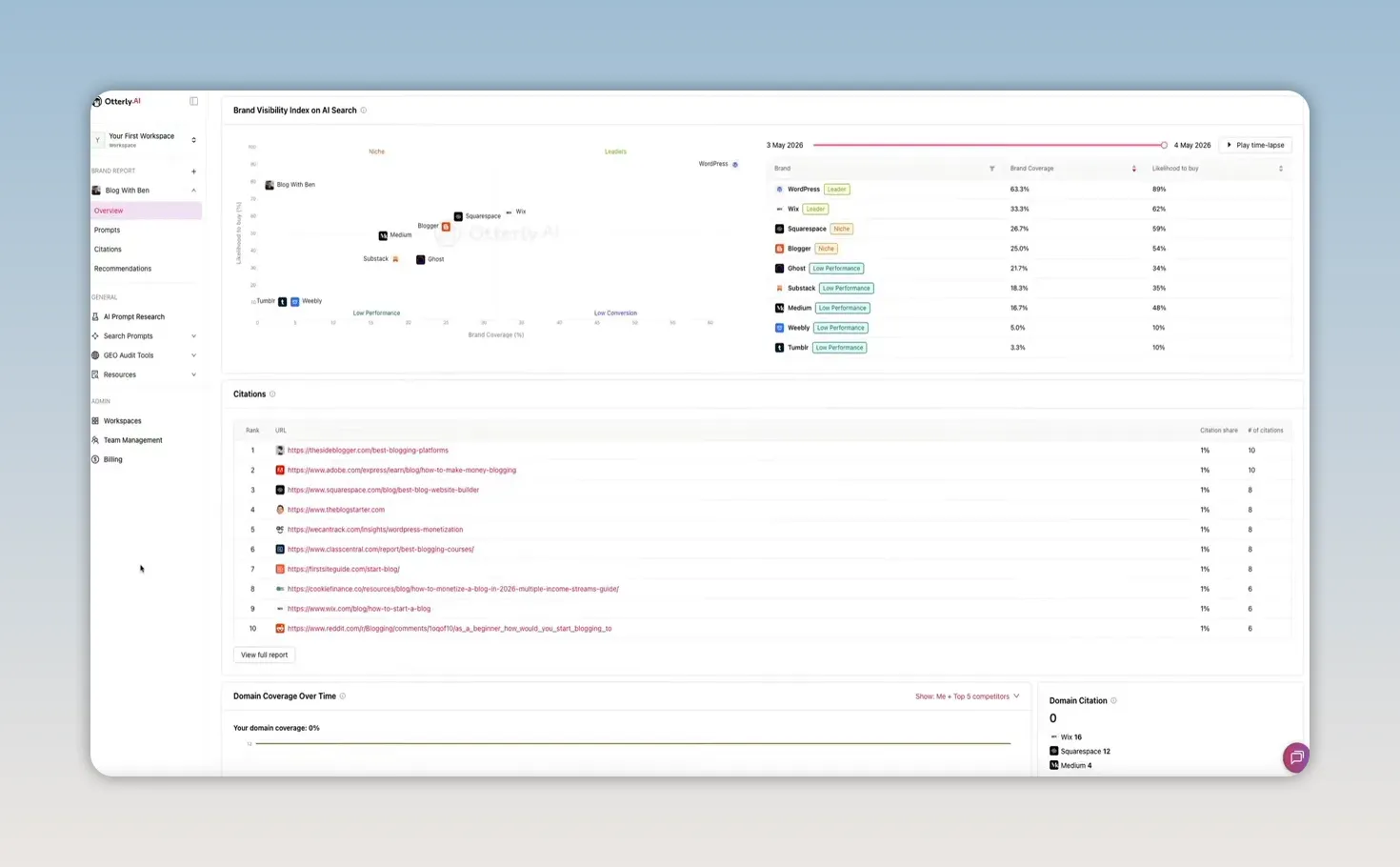Collapse the Blog With Ben report
Image resolution: width=1400 pixels, height=867 pixels.
[x=193, y=191]
